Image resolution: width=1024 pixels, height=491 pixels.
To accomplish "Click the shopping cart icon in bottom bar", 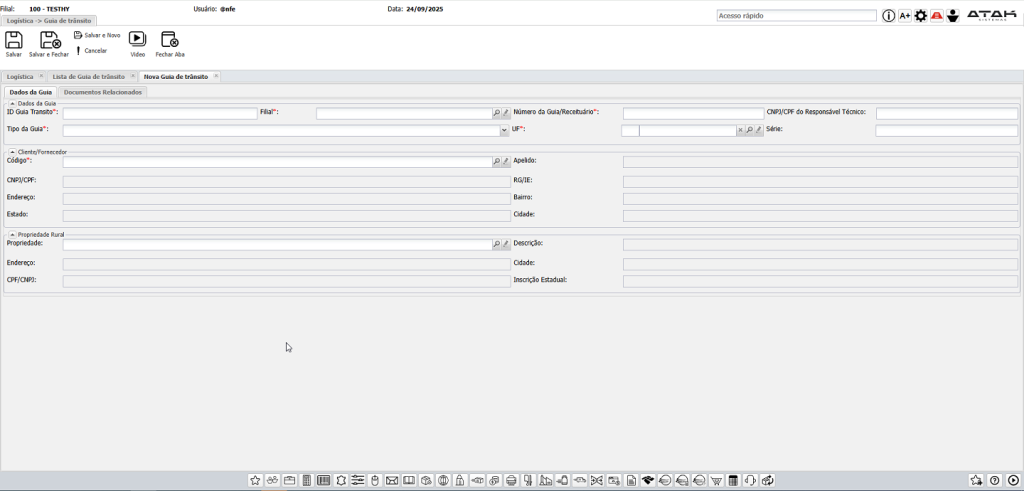I will click(x=716, y=481).
